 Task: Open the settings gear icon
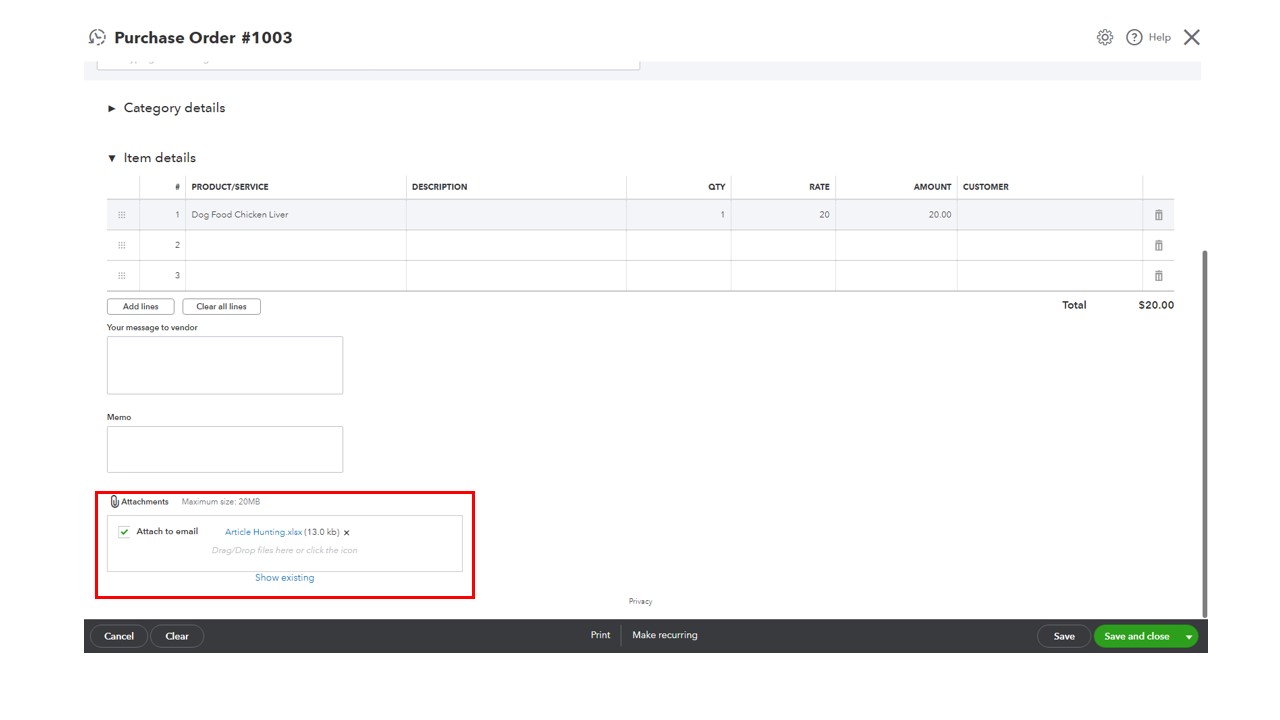1104,37
